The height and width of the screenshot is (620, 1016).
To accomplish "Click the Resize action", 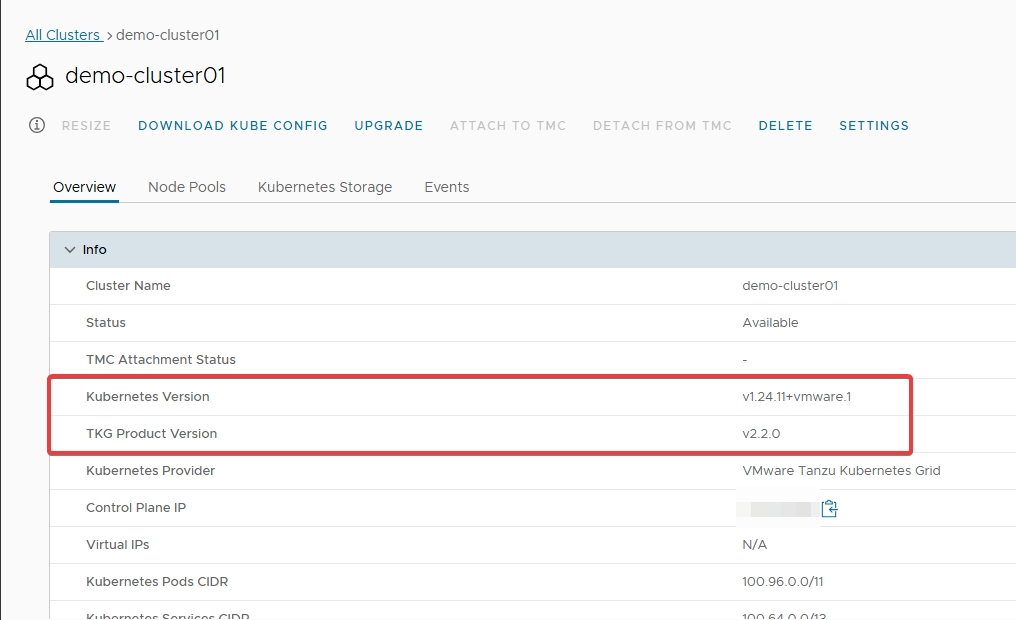I will point(87,126).
